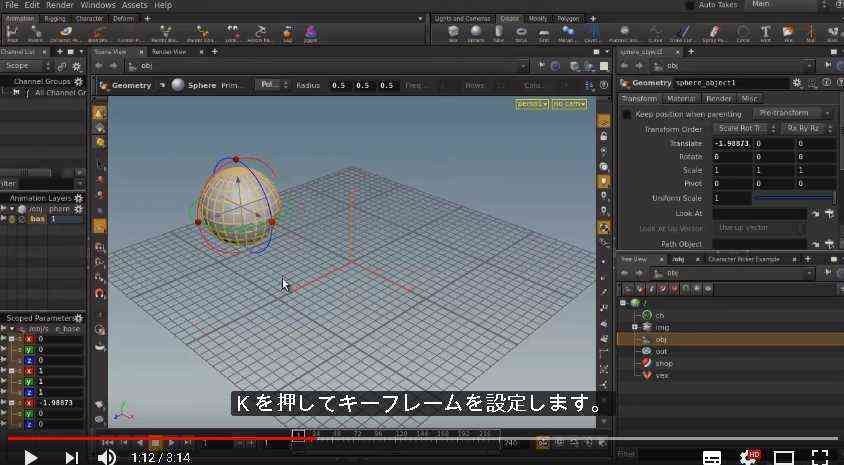Skip to next YouTube video
844x465 pixels.
[x=71, y=458]
